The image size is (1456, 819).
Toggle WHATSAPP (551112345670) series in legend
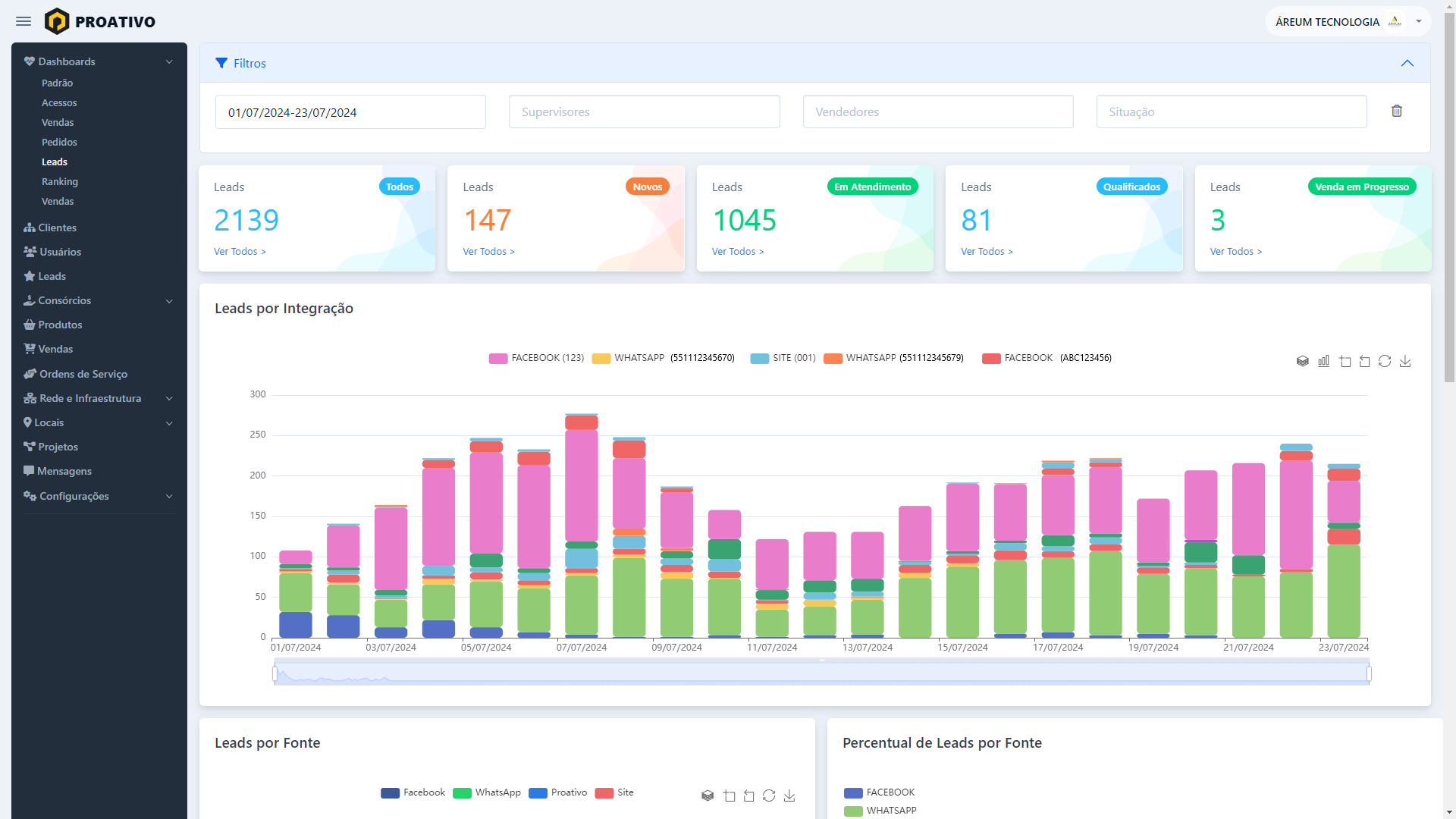[x=664, y=358]
